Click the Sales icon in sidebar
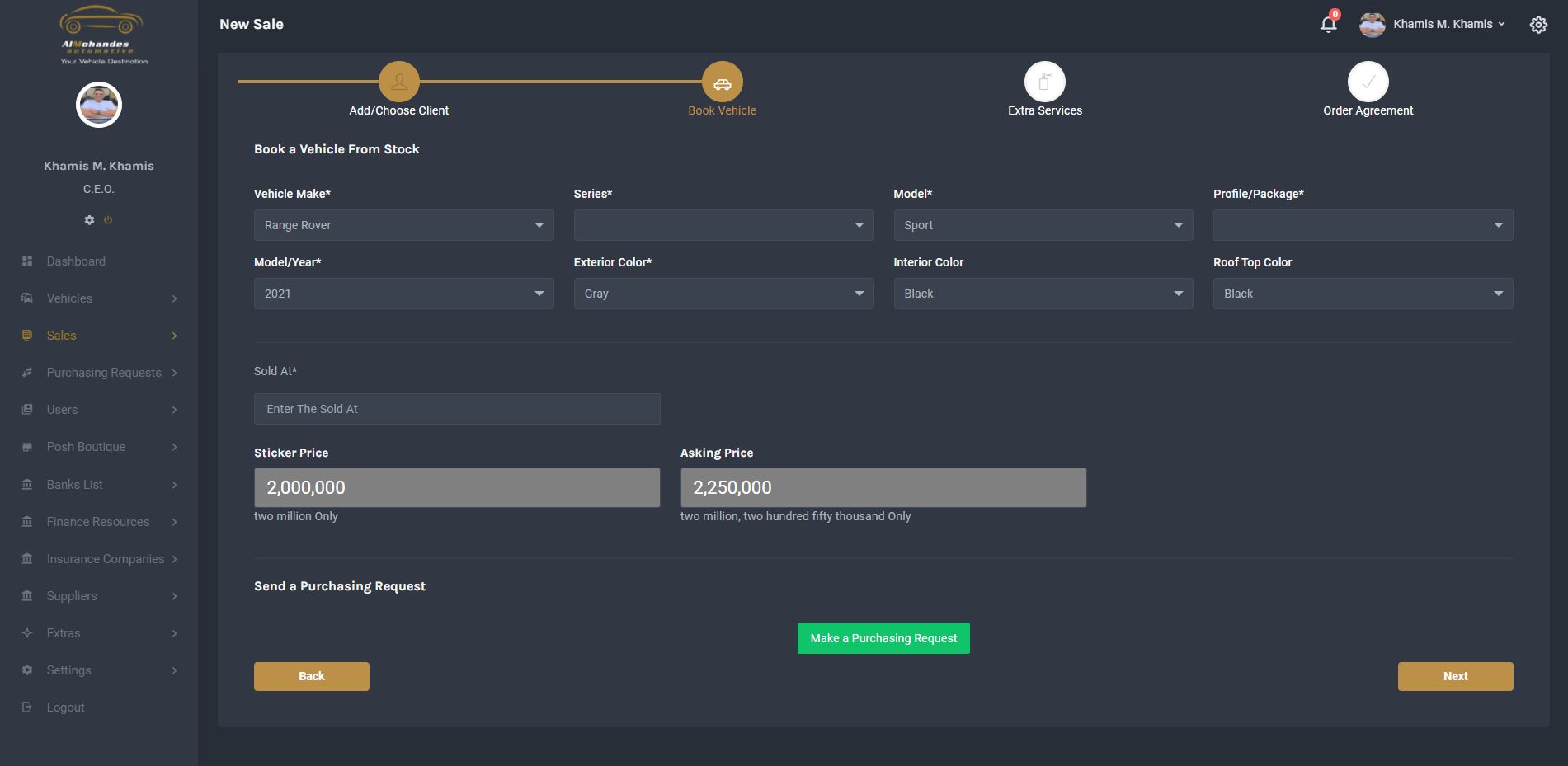1568x766 pixels. click(x=27, y=336)
